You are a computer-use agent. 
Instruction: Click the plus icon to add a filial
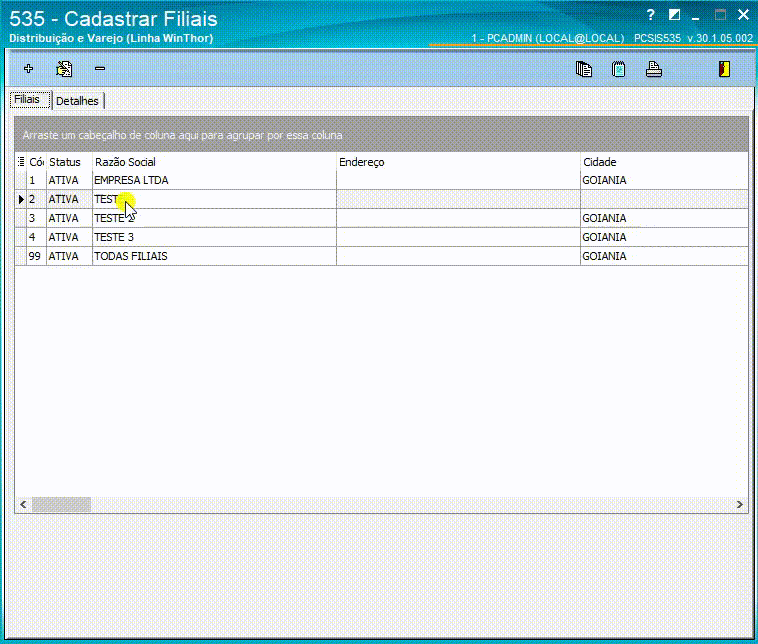[x=29, y=69]
